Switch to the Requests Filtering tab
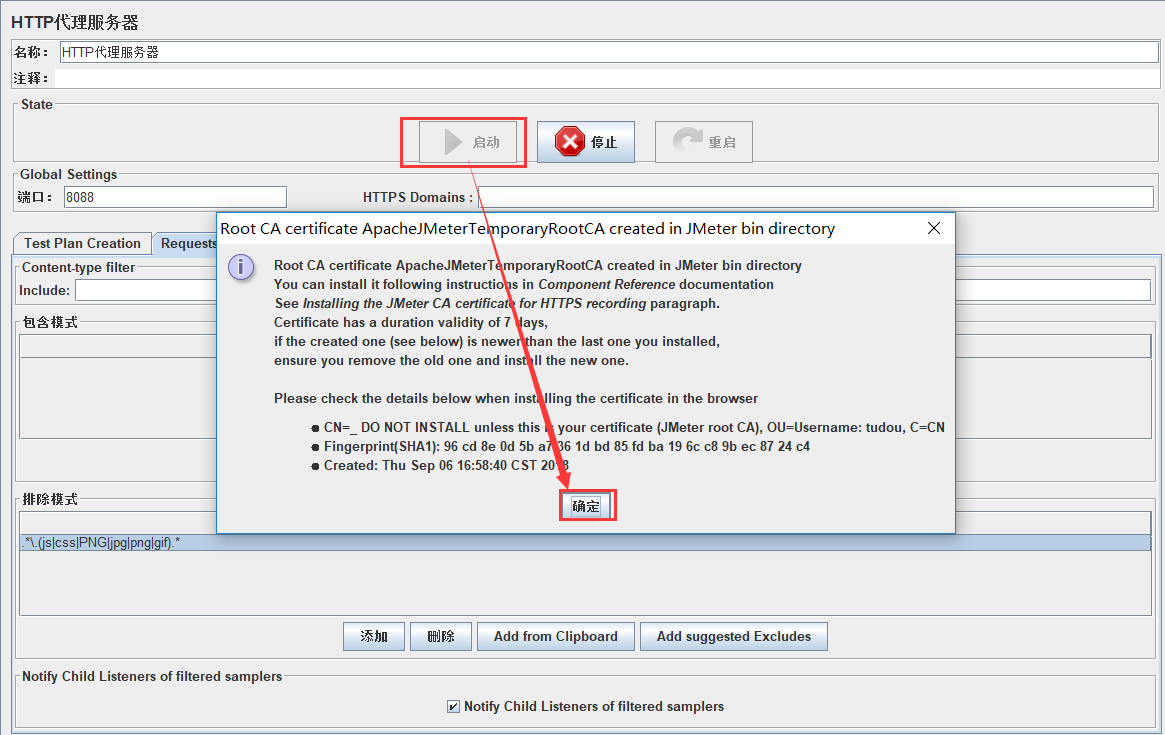 click(x=186, y=243)
